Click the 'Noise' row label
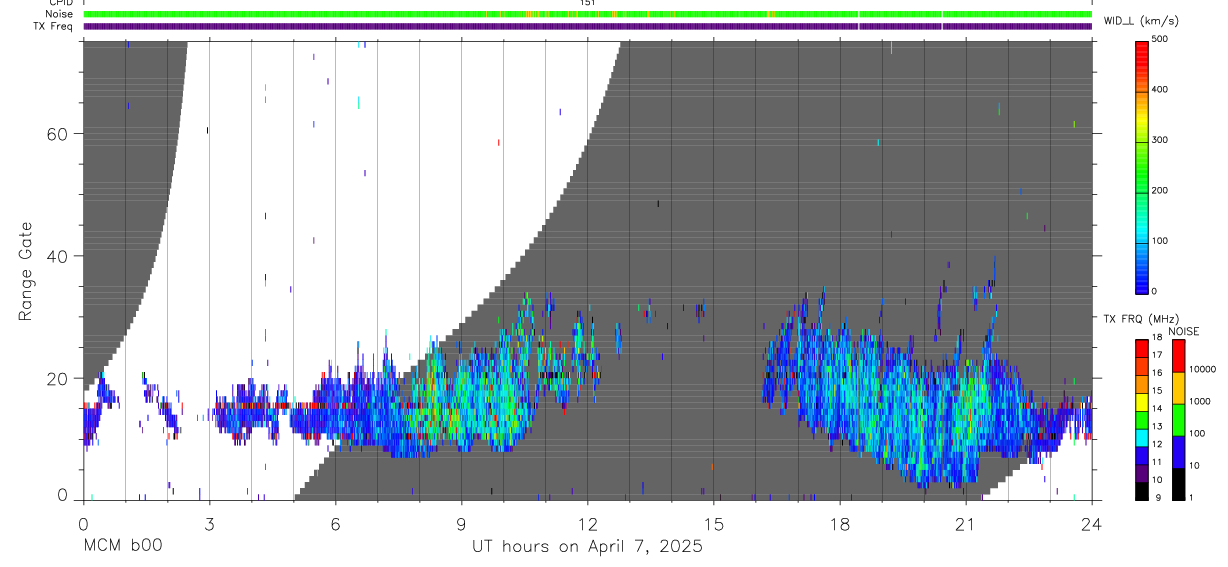Screen dimensions: 1228x567 point(60,14)
